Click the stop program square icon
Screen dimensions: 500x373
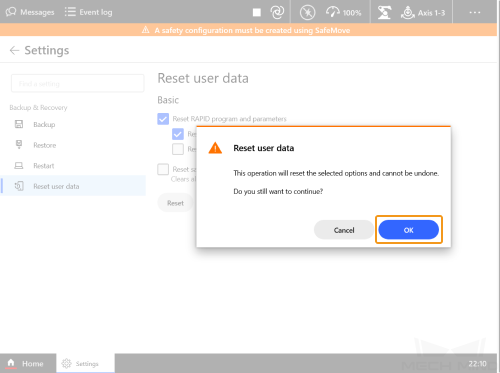[257, 12]
